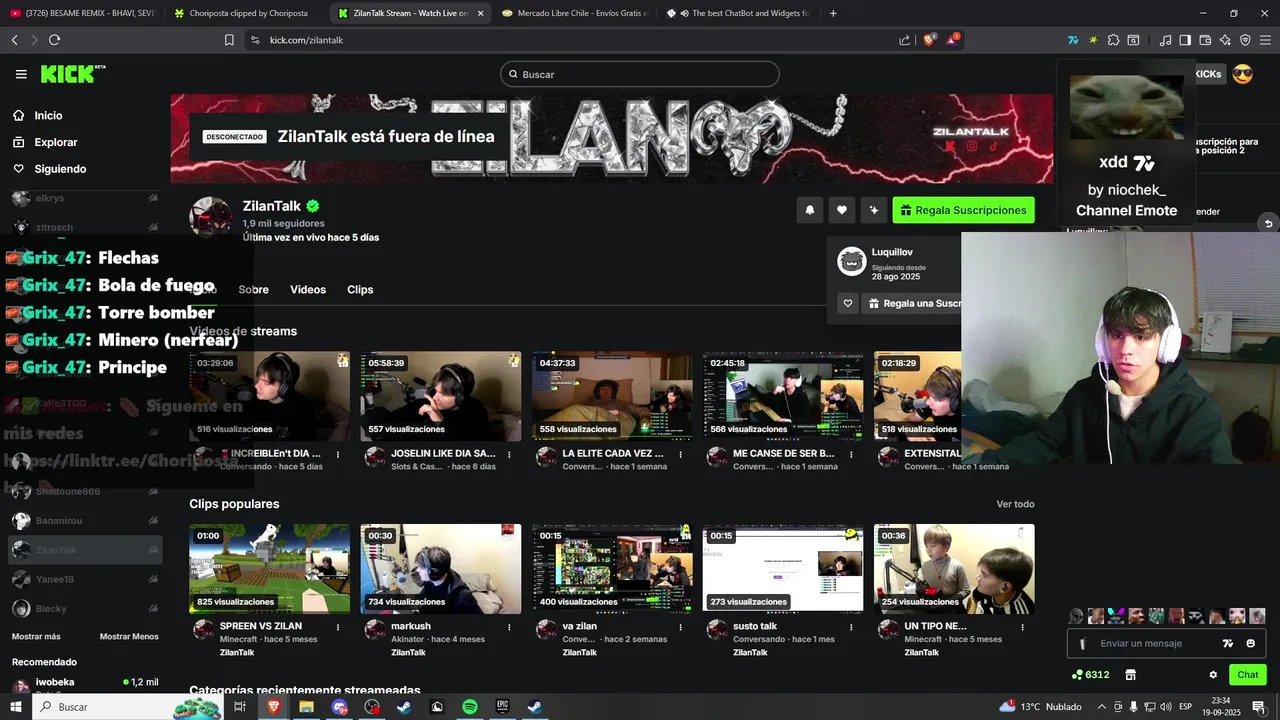Switch to Mercado Libre Chile browser tab
Image resolution: width=1280 pixels, height=720 pixels.
574,13
